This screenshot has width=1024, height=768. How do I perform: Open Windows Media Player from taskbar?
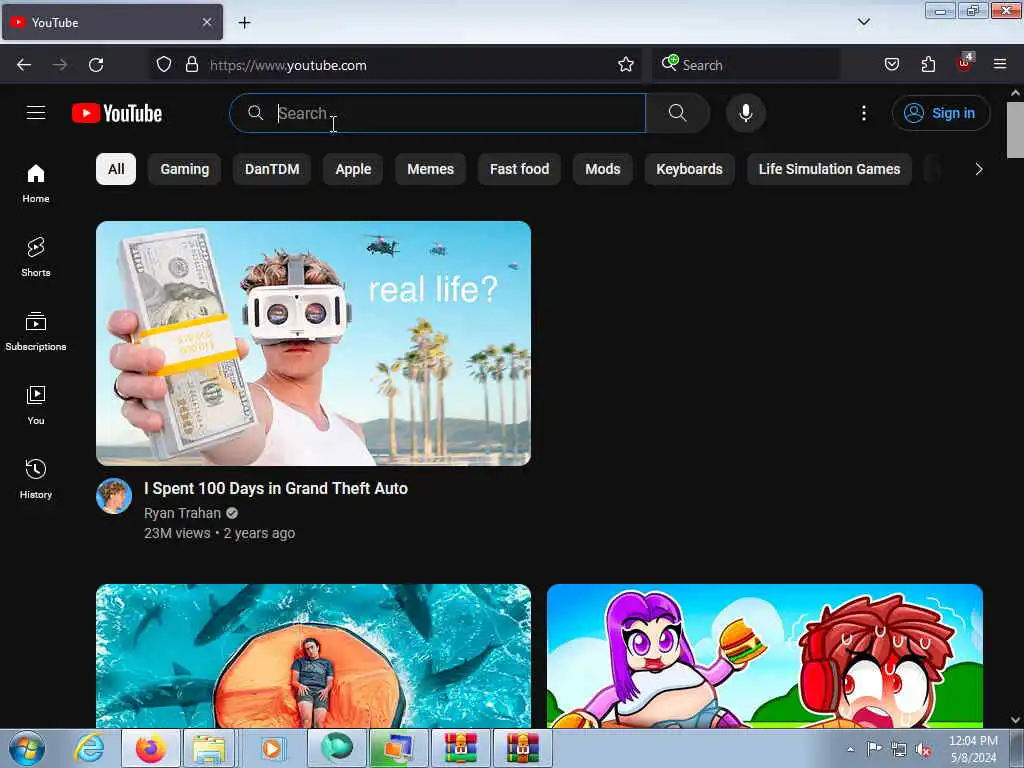tap(272, 748)
